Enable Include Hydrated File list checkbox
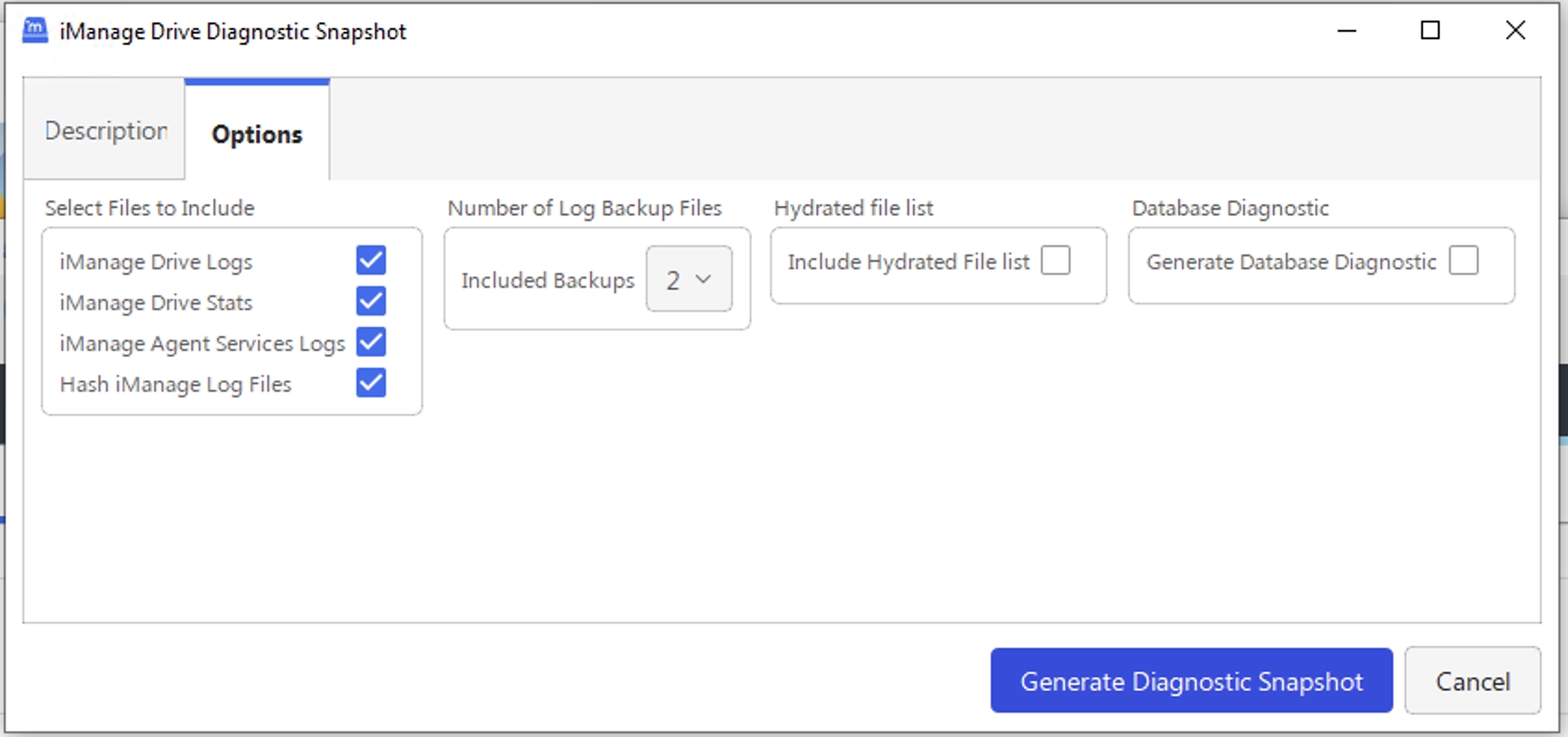Viewport: 1568px width, 737px height. click(x=1055, y=261)
